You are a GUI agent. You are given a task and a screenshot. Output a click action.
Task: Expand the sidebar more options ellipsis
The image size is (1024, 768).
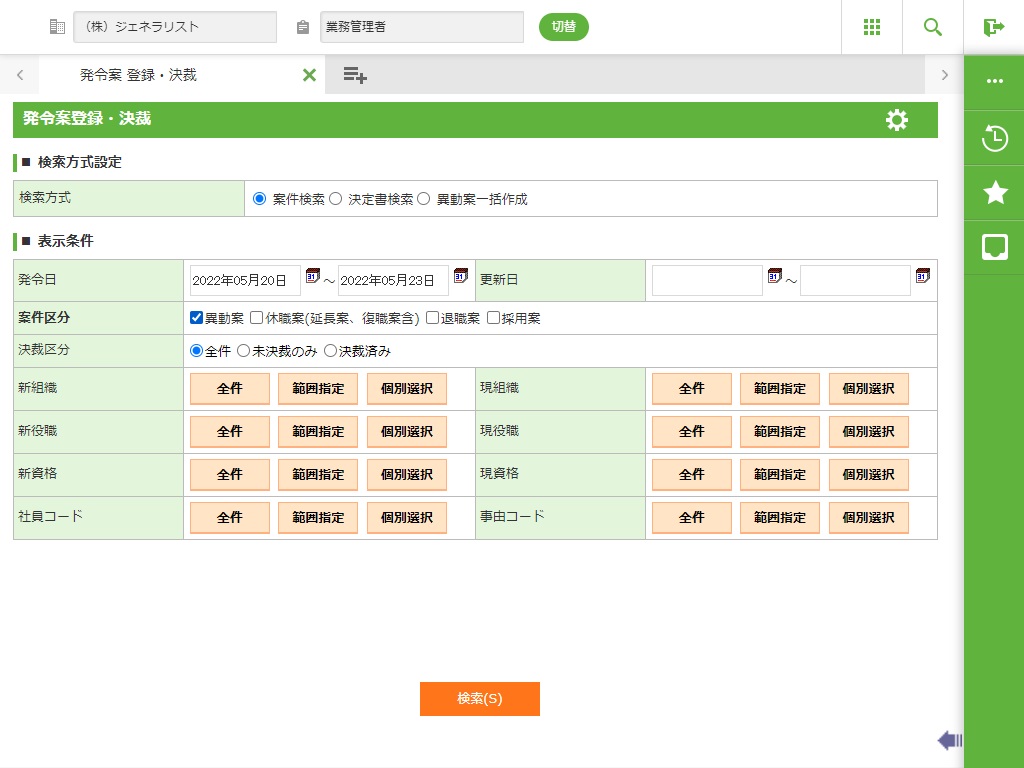click(x=995, y=82)
